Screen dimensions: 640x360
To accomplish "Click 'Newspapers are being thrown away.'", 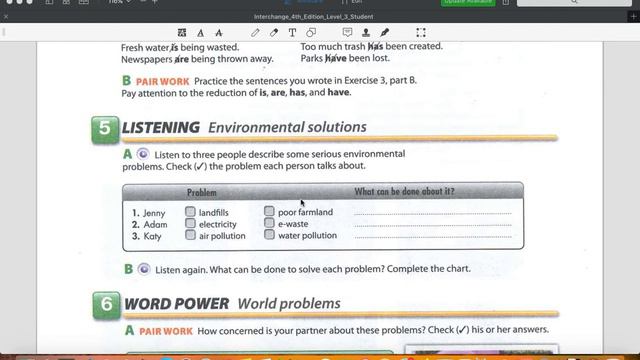I will pos(197,59).
